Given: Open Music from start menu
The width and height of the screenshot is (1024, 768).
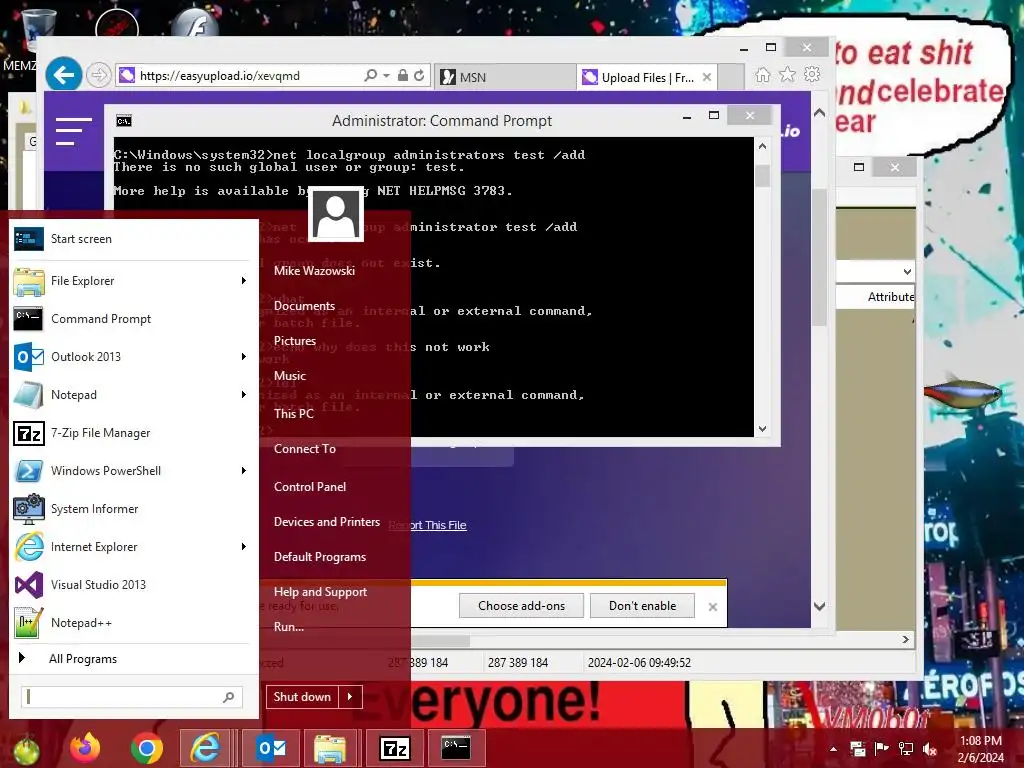Looking at the screenshot, I should (290, 376).
